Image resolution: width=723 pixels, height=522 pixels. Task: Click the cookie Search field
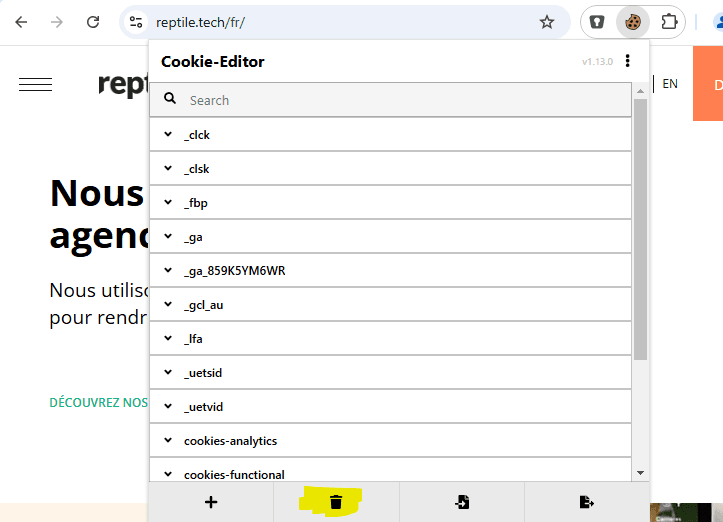400,100
